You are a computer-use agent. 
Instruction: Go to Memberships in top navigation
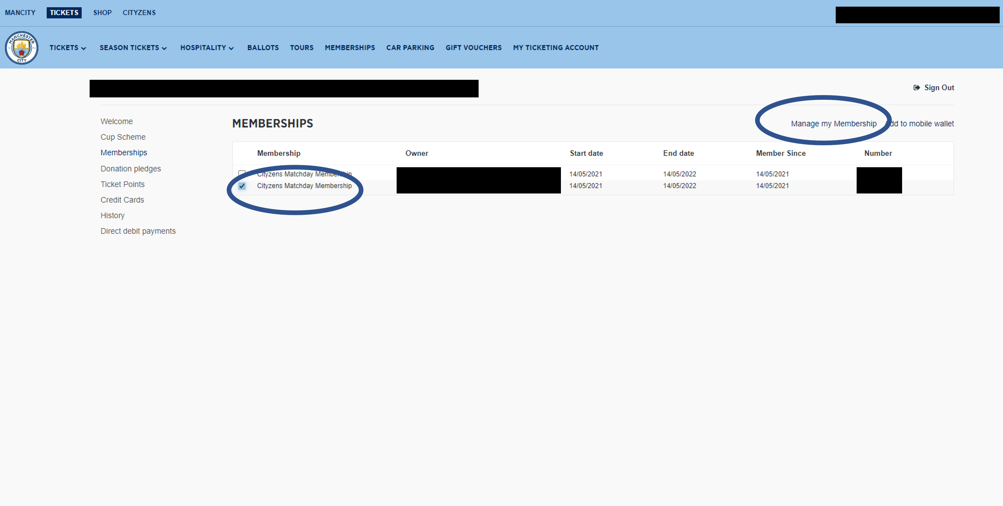click(350, 48)
